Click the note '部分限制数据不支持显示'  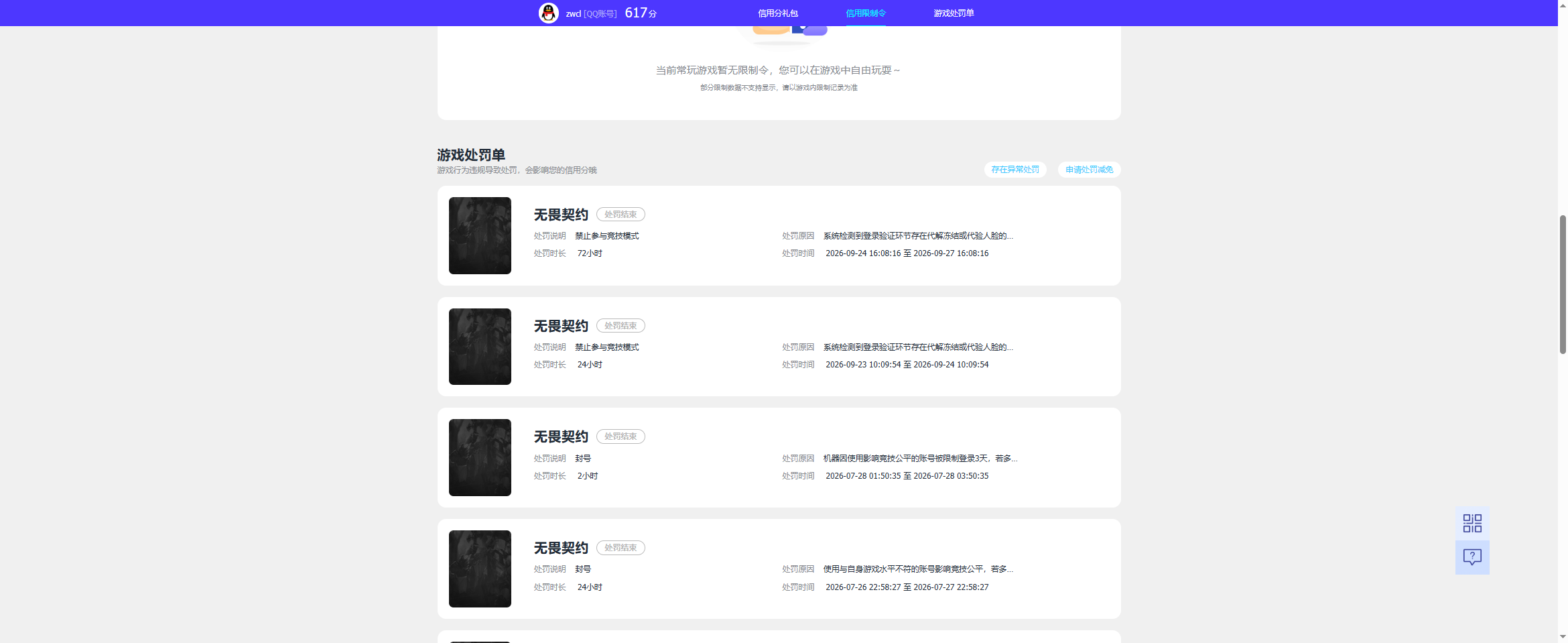(738, 88)
